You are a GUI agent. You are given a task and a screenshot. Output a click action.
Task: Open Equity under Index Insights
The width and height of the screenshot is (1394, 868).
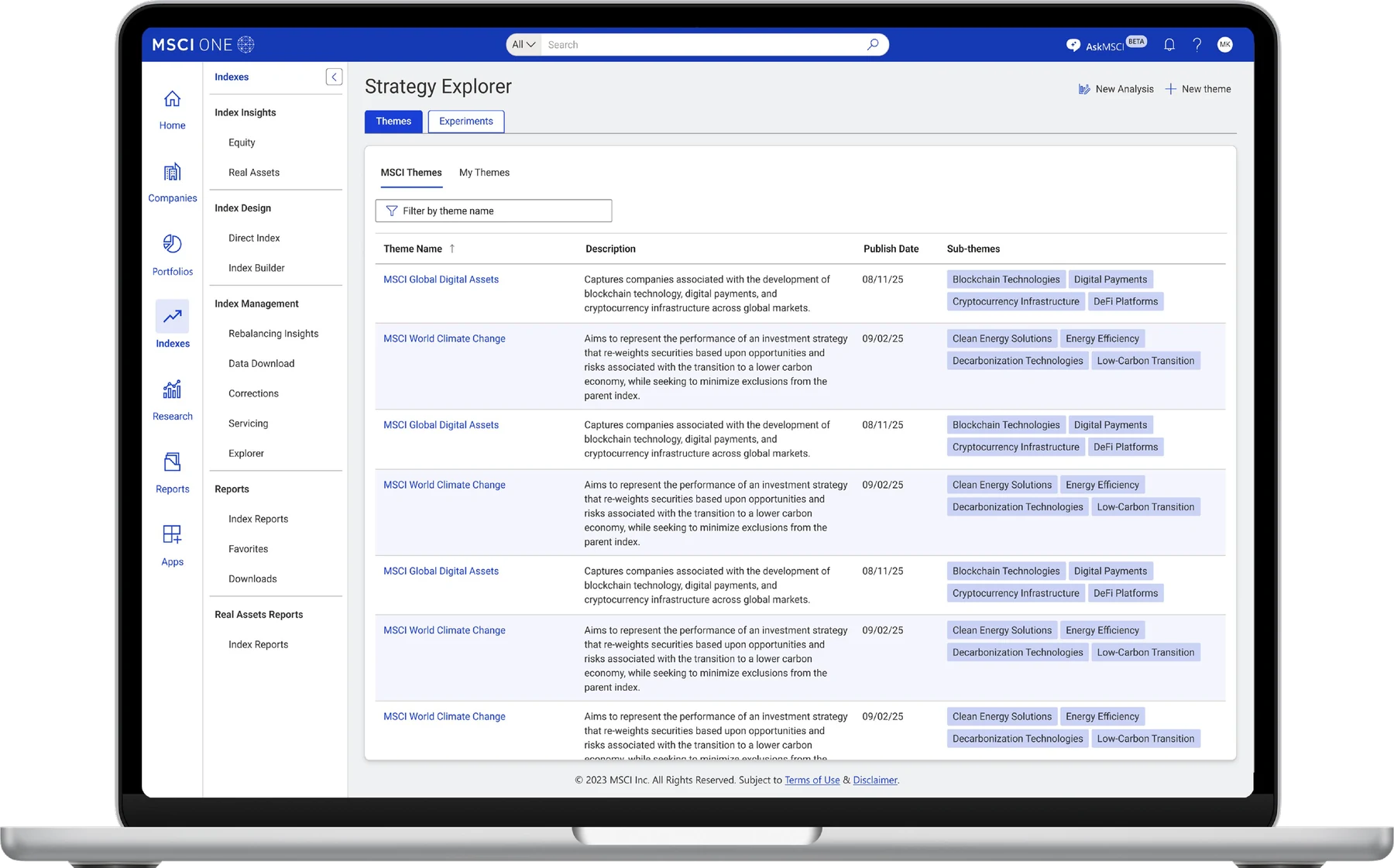[242, 142]
